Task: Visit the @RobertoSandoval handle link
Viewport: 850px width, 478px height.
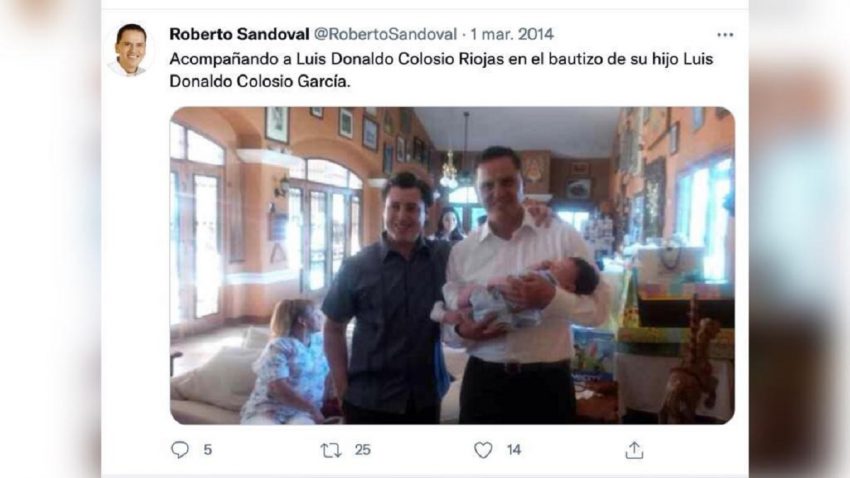Action: (385, 34)
